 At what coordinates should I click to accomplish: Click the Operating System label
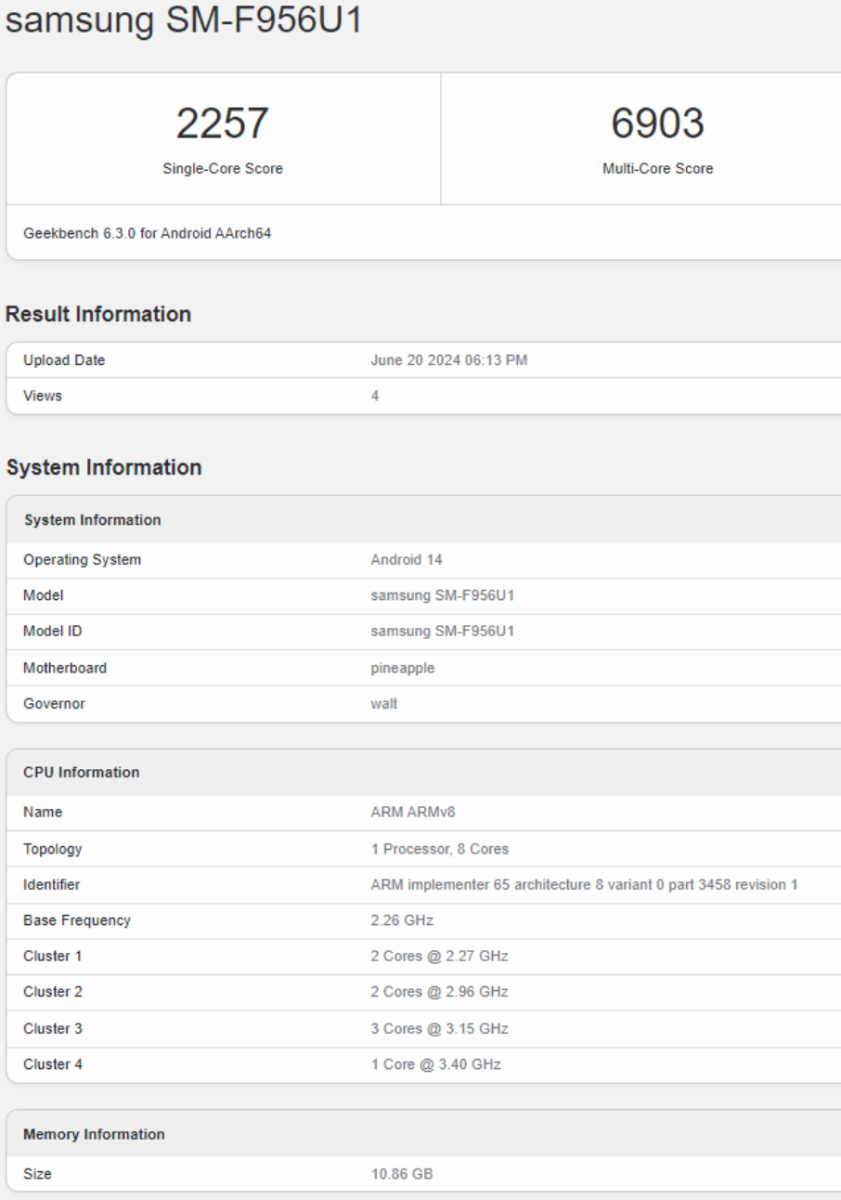click(82, 560)
